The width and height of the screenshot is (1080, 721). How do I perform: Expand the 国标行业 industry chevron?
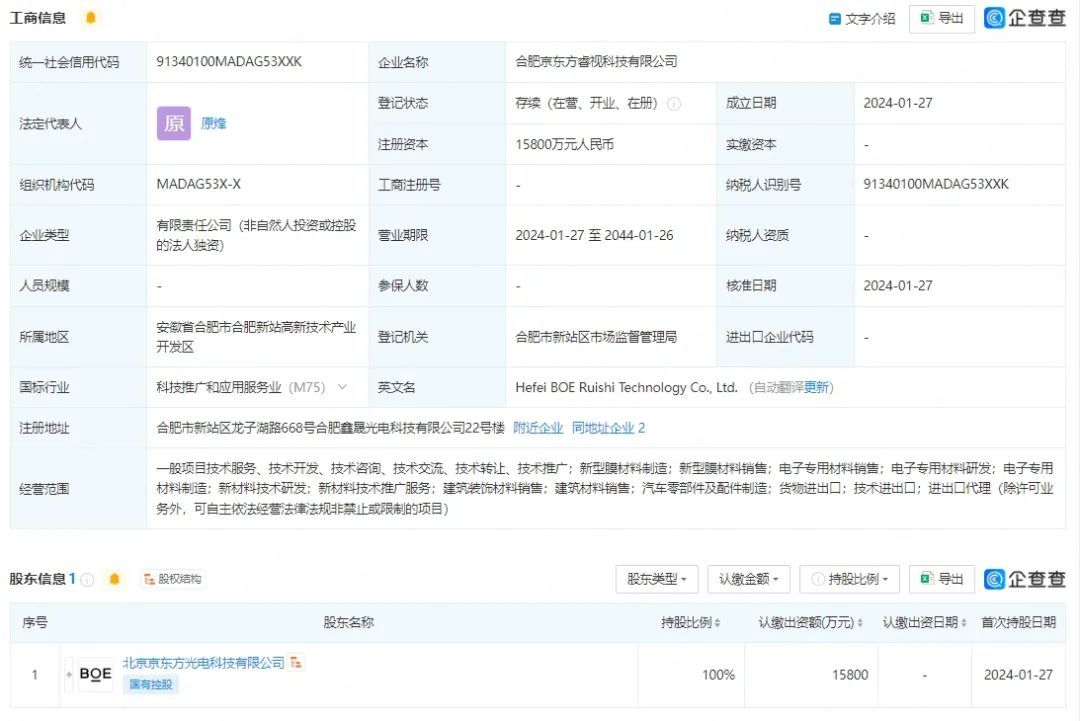(342, 387)
